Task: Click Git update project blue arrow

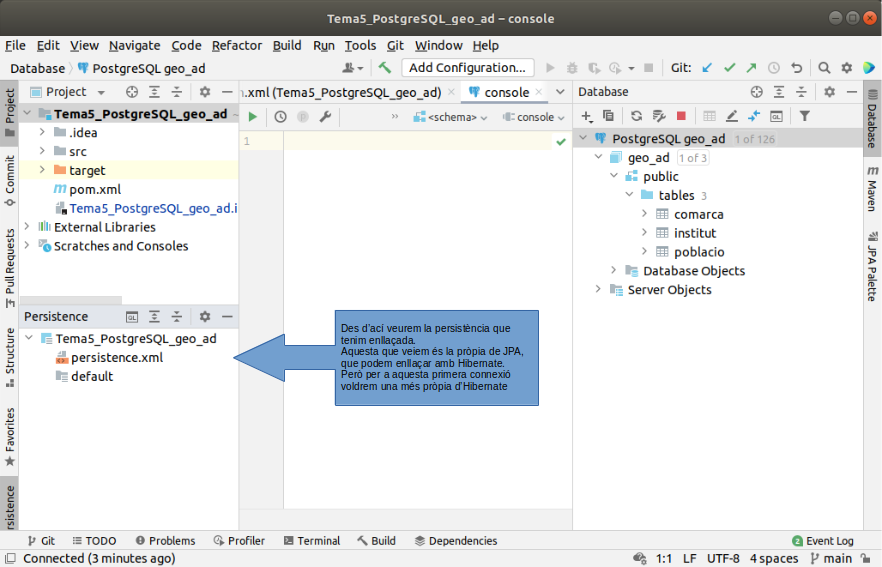Action: point(707,68)
